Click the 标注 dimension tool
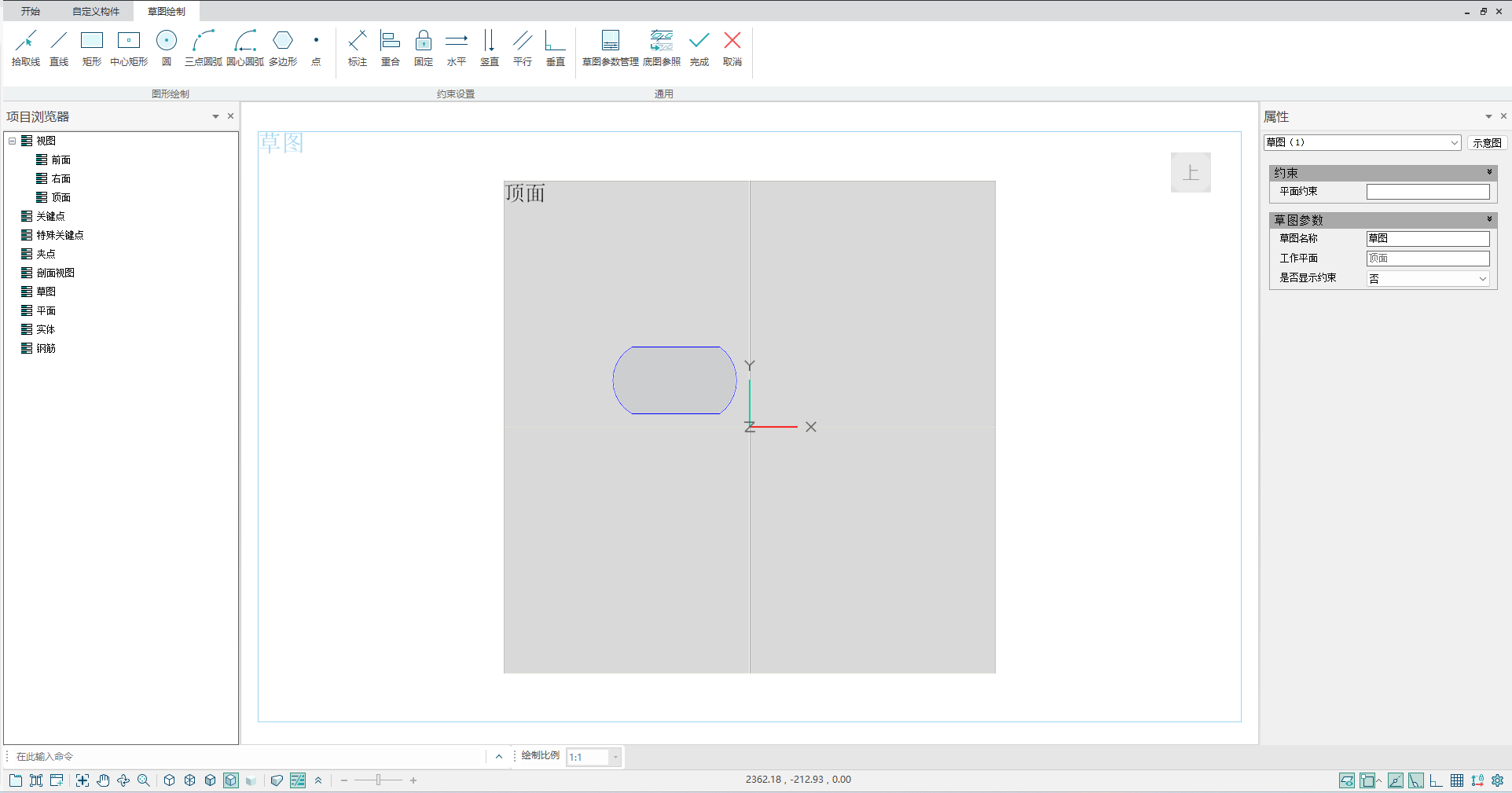Image resolution: width=1512 pixels, height=793 pixels. [x=358, y=48]
